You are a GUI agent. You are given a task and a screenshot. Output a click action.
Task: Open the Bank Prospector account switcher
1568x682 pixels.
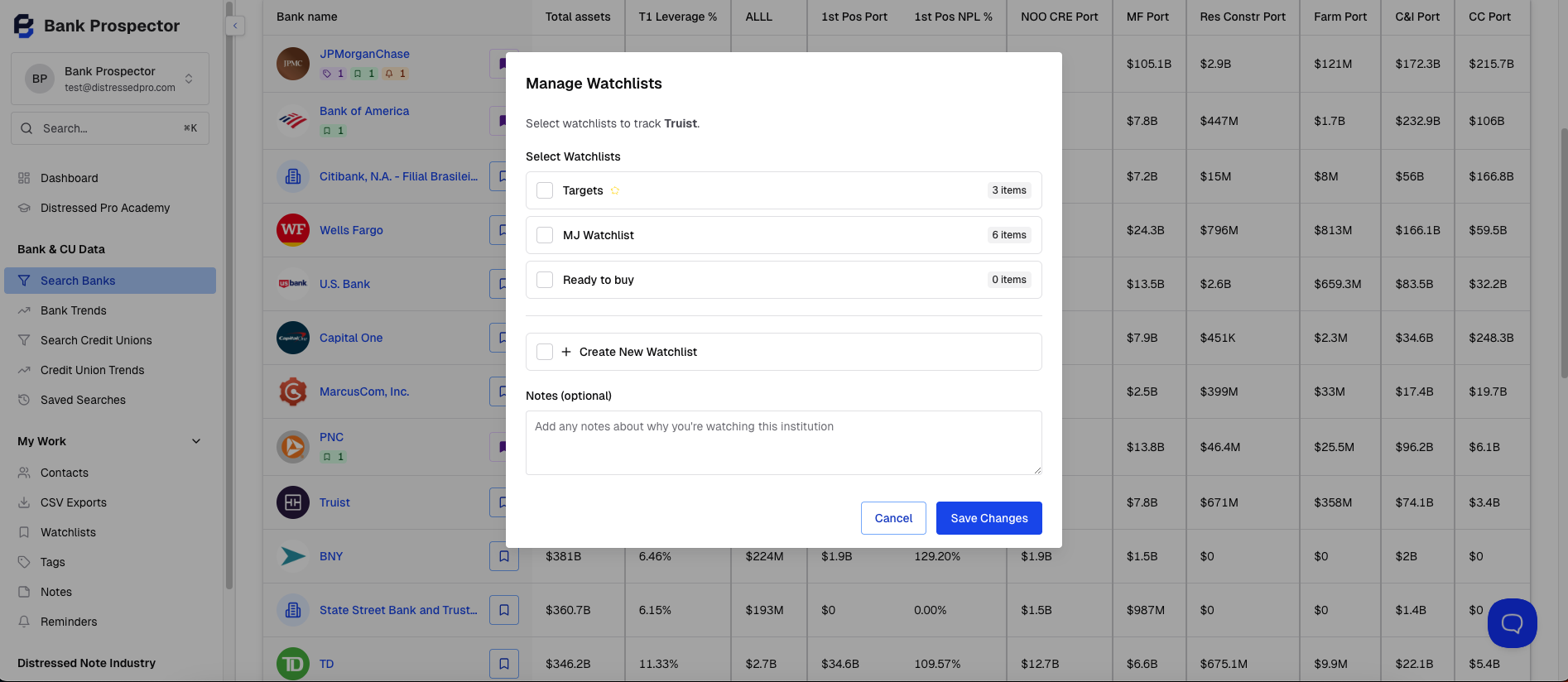110,79
